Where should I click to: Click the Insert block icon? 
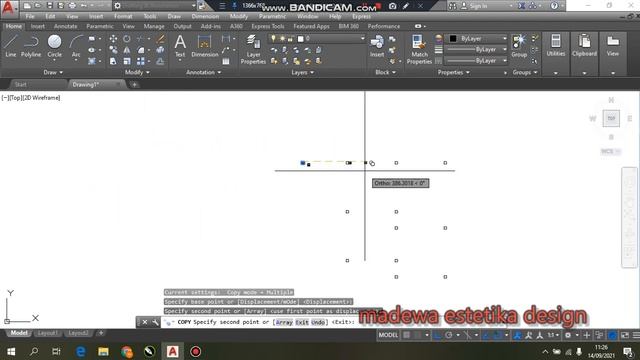[x=377, y=46]
